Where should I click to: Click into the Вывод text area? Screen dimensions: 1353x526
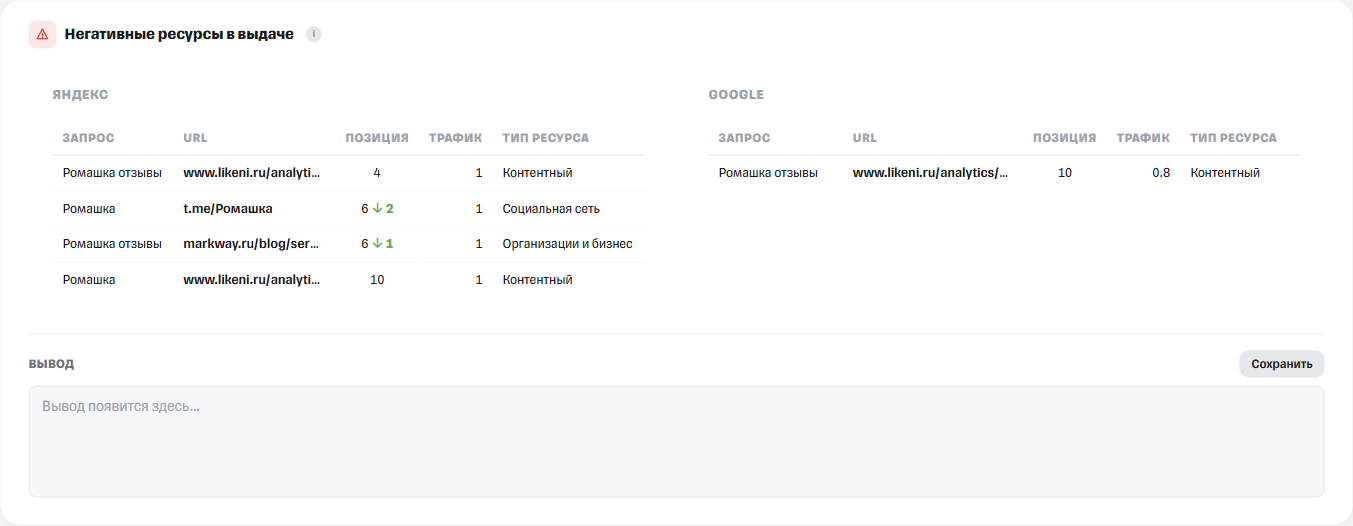click(676, 442)
